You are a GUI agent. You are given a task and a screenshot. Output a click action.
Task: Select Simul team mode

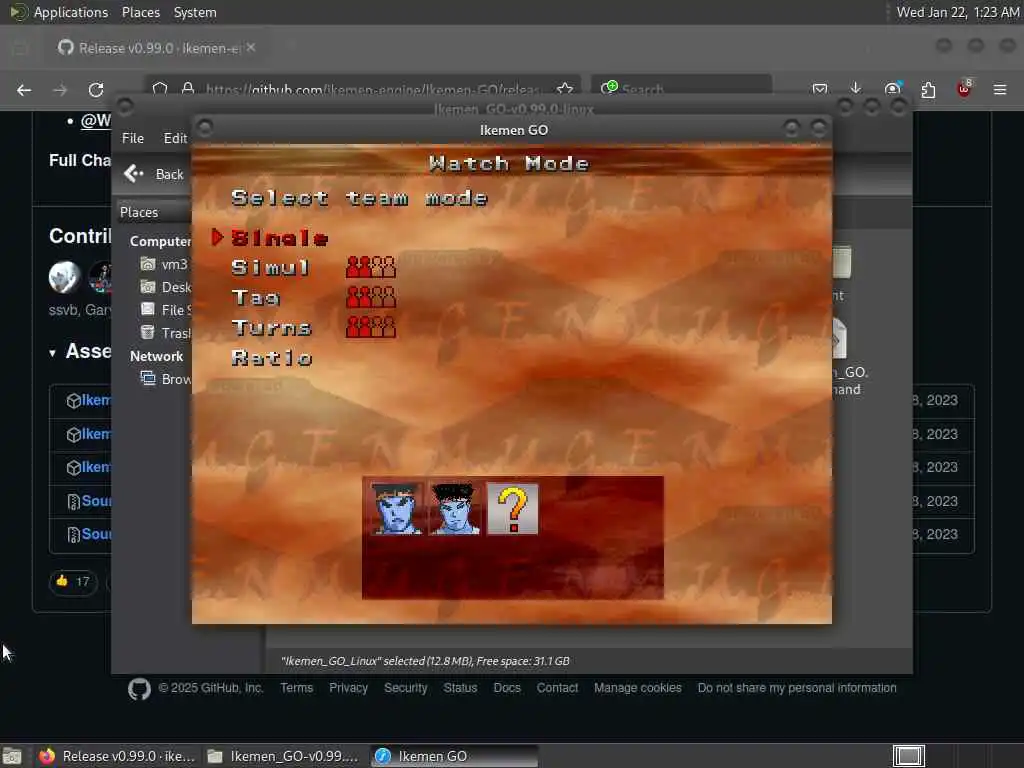[270, 268]
